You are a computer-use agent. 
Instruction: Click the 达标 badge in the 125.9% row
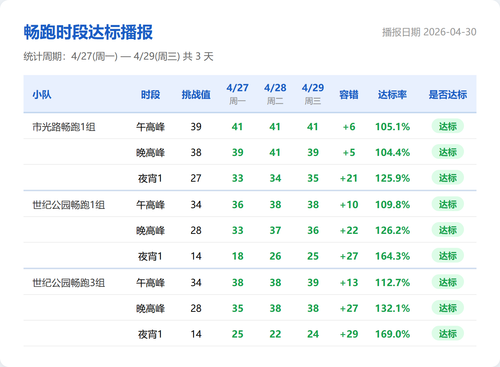click(448, 178)
